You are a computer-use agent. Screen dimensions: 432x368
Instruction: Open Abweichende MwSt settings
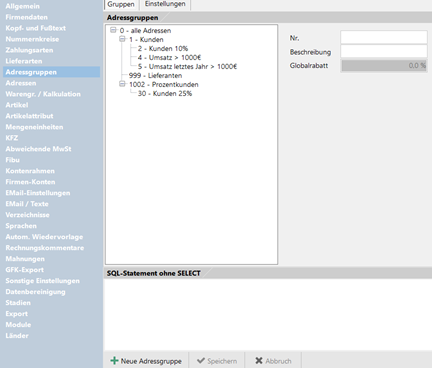tap(38, 149)
